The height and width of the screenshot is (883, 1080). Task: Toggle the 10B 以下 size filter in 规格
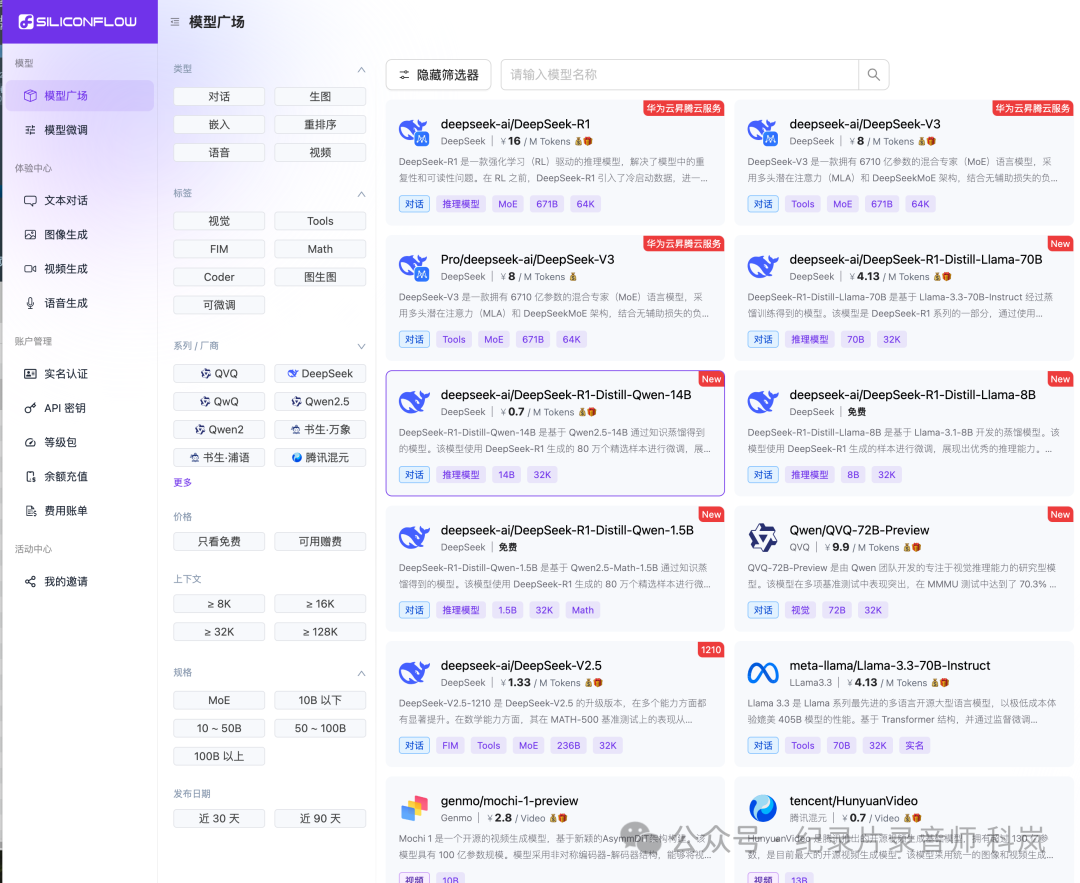click(320, 700)
